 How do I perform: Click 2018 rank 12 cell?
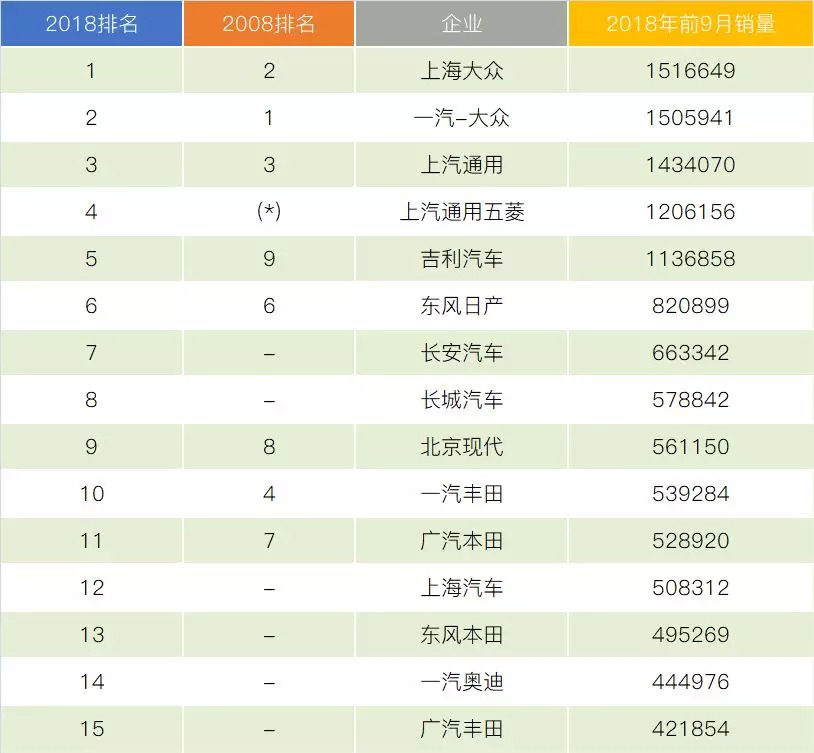92,588
